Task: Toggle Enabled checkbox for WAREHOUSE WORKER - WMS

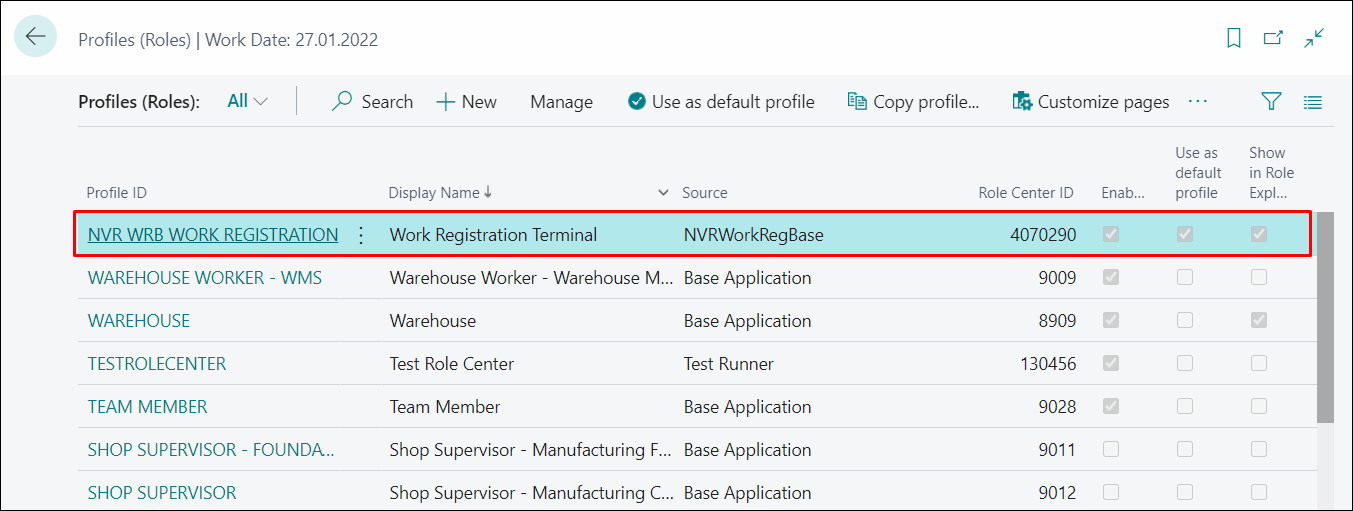Action: tap(1111, 278)
